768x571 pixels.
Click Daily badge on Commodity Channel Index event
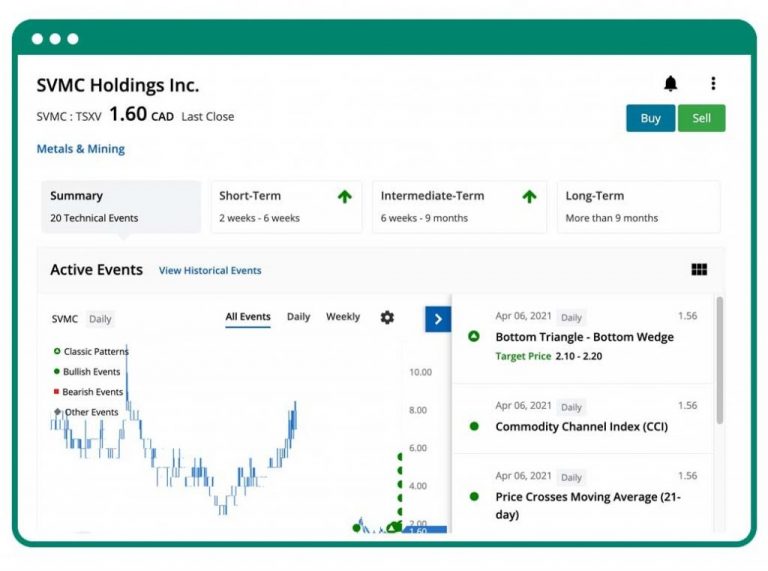tap(571, 407)
